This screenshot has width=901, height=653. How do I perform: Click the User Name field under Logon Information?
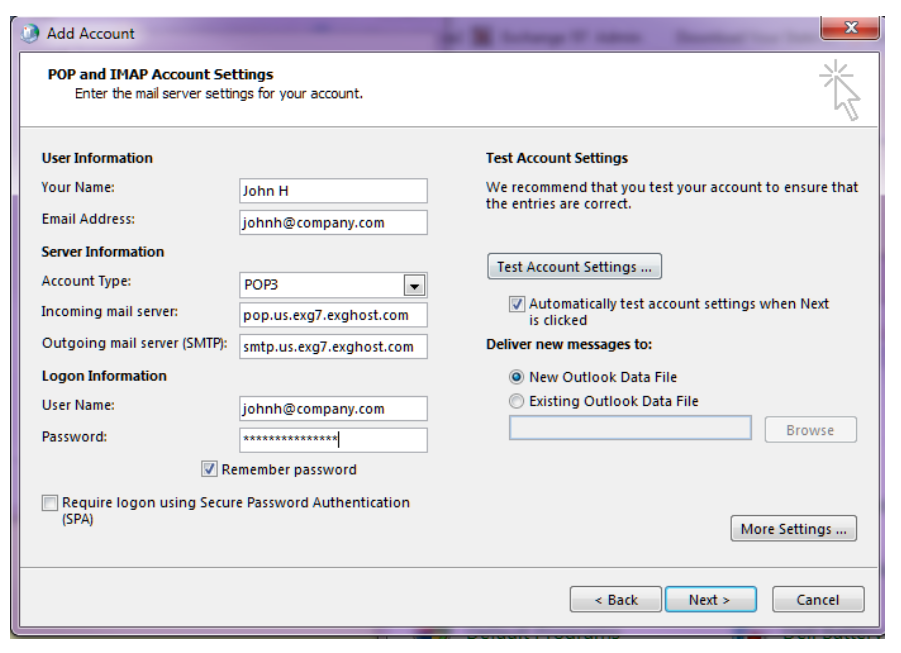click(x=333, y=409)
